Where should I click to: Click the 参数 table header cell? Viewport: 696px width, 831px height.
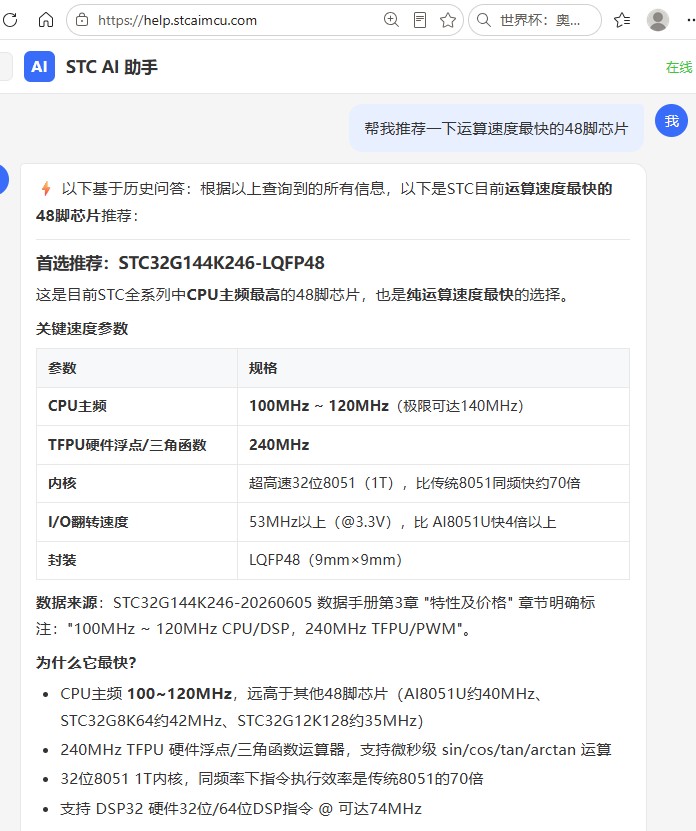coord(137,368)
